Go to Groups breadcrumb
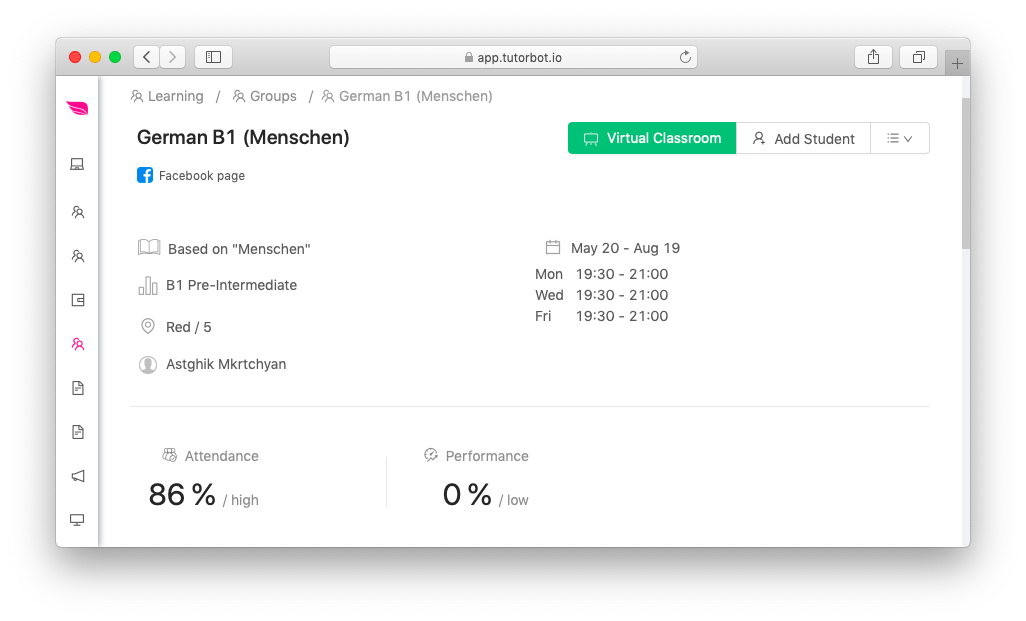Viewport: 1026px width, 621px height. pyautogui.click(x=264, y=96)
